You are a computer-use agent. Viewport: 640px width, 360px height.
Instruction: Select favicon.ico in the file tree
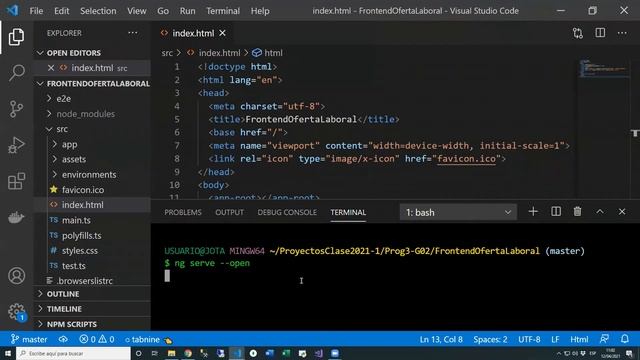pos(83,190)
